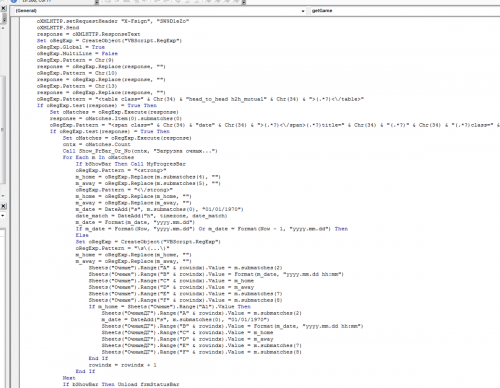
Task: Click the date_match = DateAdd line
Action: [x=151, y=216]
